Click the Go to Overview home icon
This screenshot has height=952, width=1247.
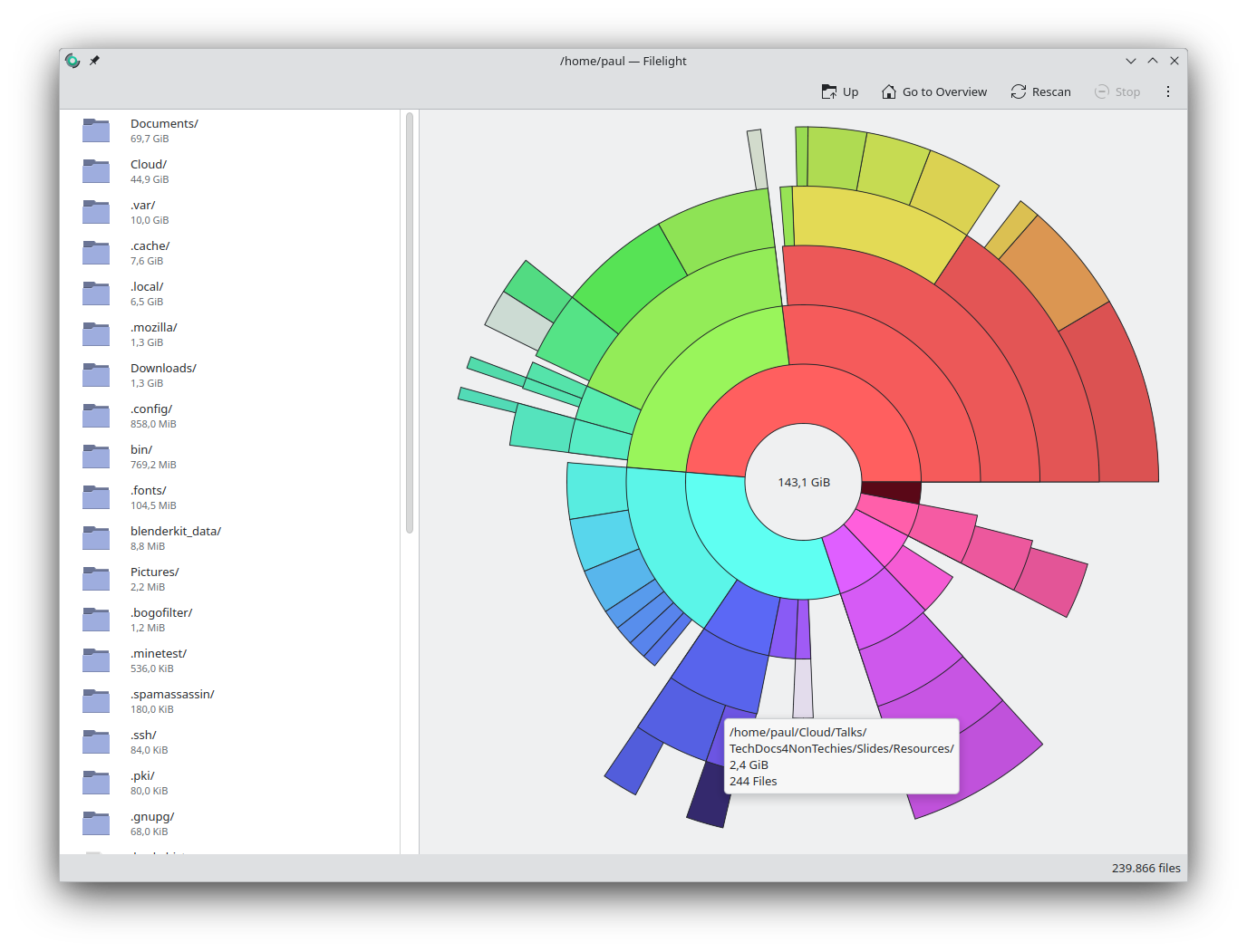pyautogui.click(x=889, y=91)
